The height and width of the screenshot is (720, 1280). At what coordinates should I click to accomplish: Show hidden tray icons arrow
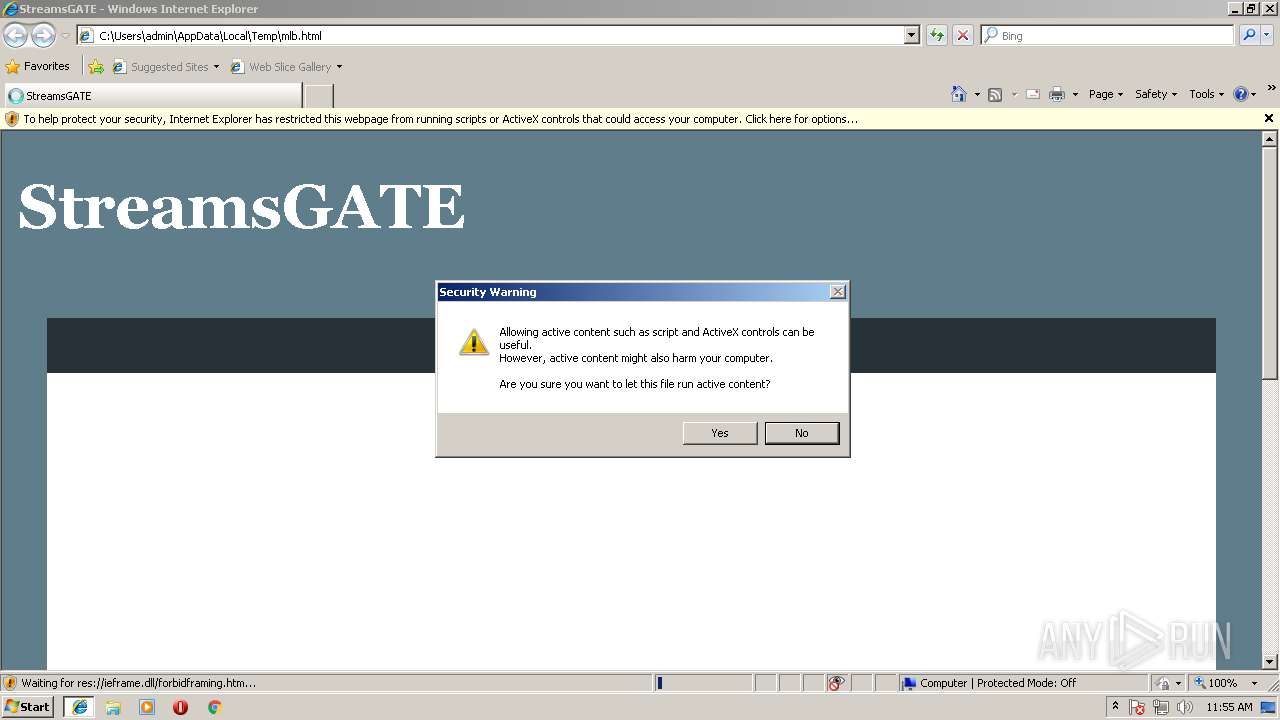click(1116, 707)
